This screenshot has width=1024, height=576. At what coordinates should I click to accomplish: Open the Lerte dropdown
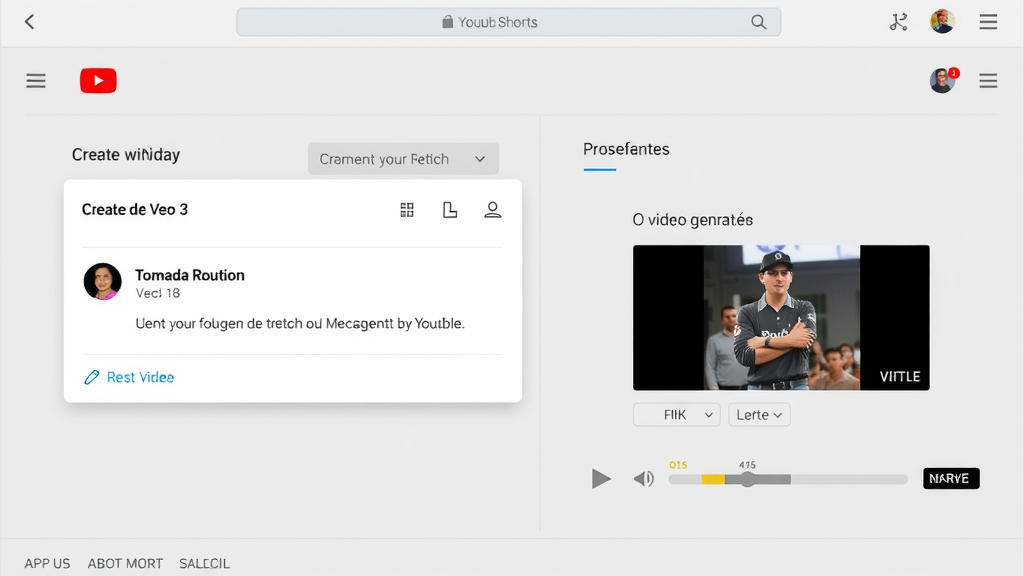[x=759, y=414]
